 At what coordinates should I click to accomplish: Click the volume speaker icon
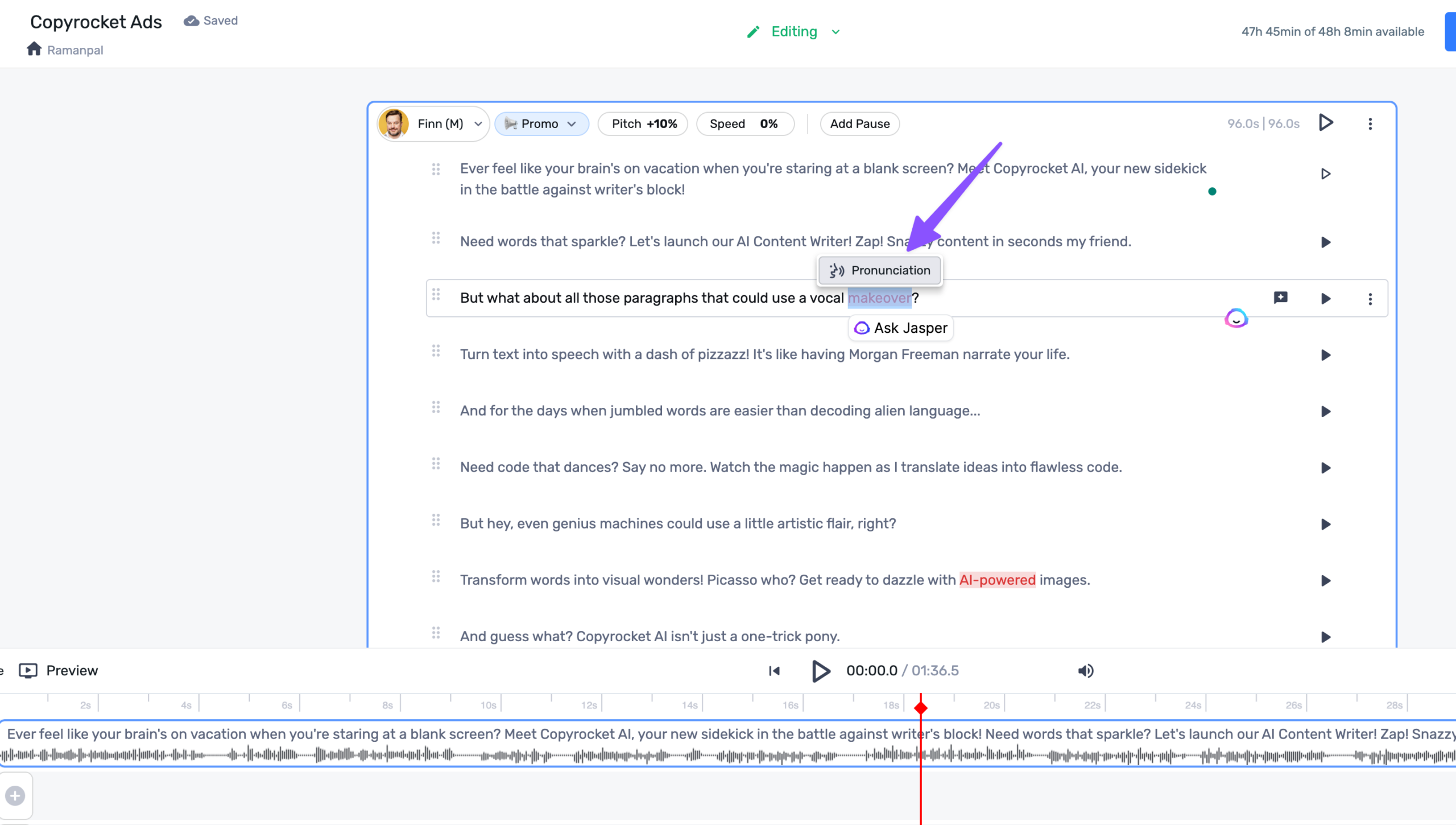click(x=1085, y=671)
